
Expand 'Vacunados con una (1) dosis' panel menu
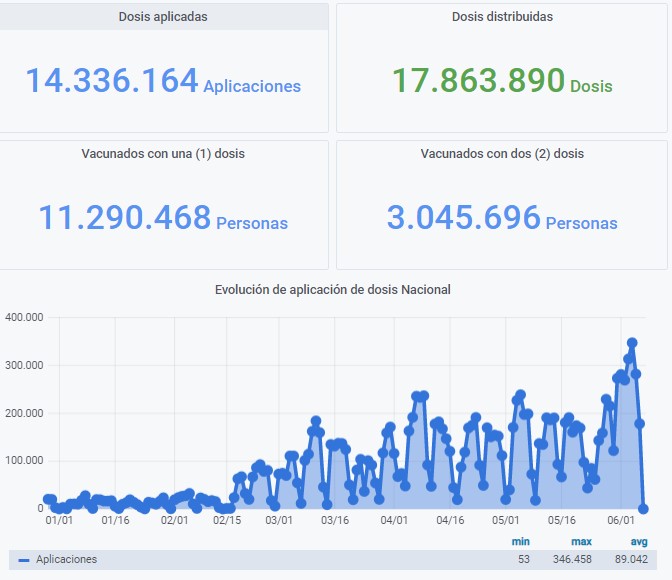pos(163,154)
